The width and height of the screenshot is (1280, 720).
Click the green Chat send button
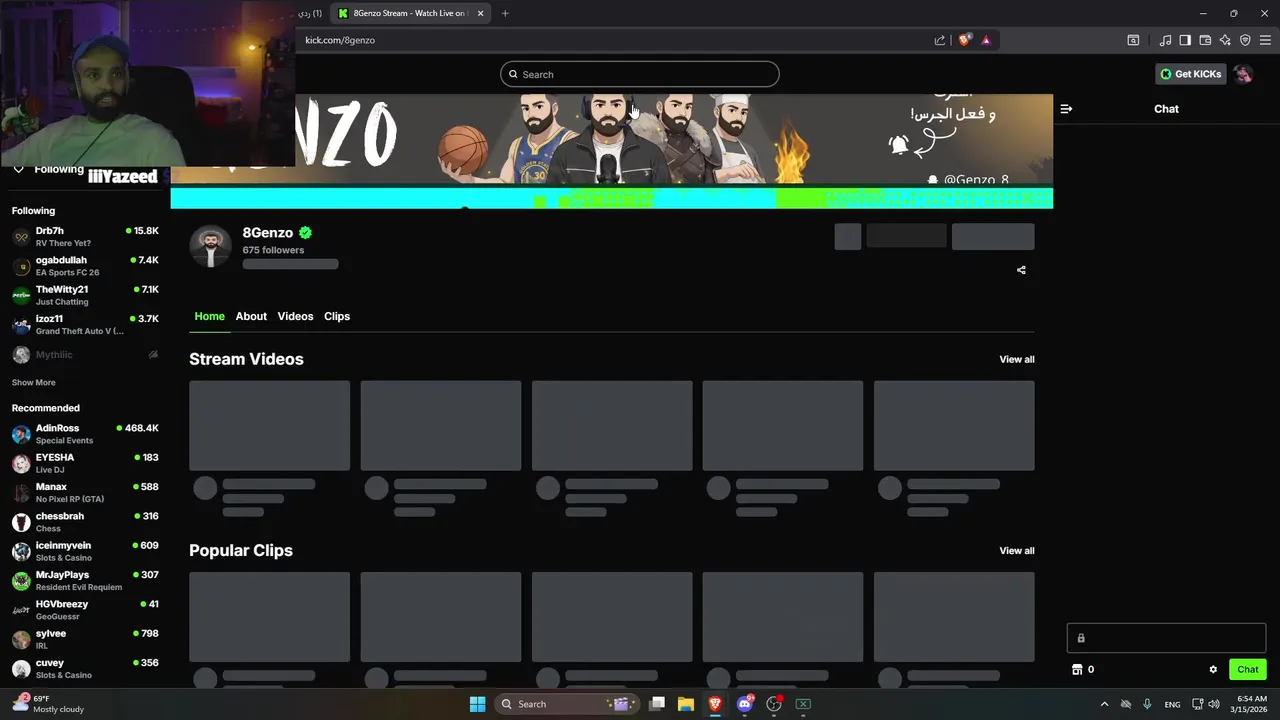(1247, 670)
